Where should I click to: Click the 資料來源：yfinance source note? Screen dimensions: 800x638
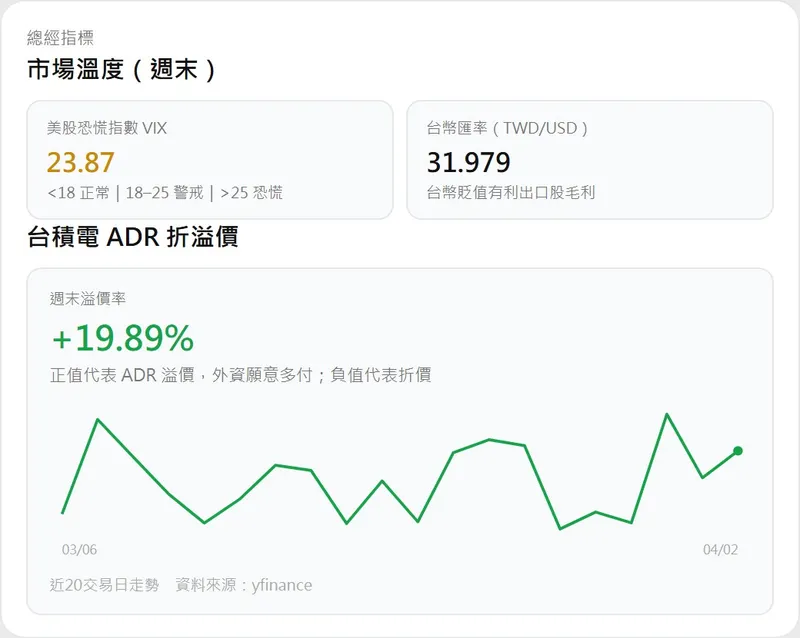click(244, 585)
